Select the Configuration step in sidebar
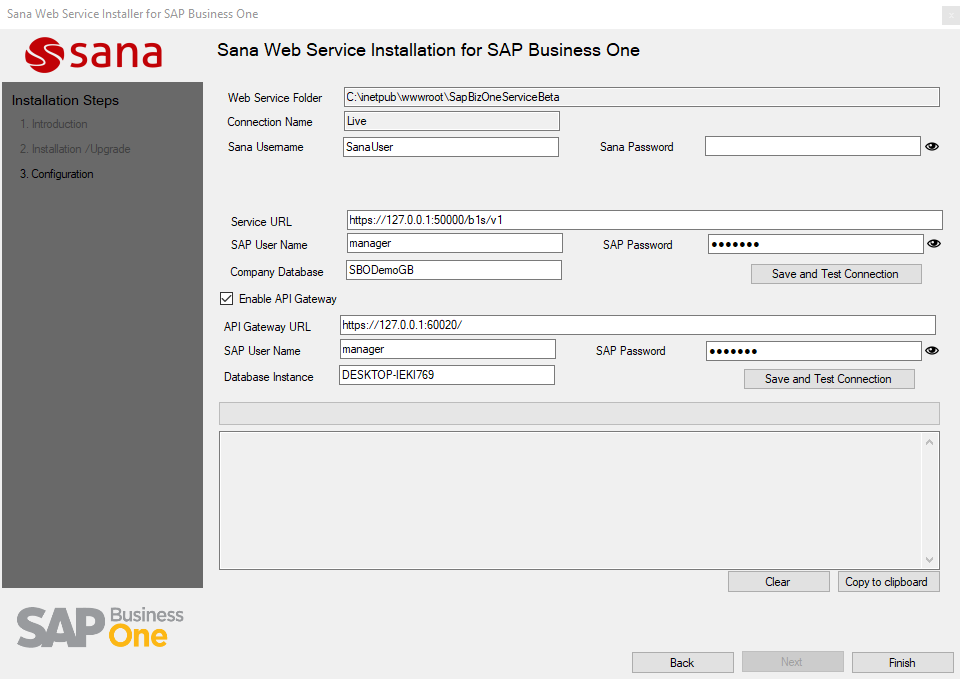Image resolution: width=960 pixels, height=679 pixels. tap(56, 174)
